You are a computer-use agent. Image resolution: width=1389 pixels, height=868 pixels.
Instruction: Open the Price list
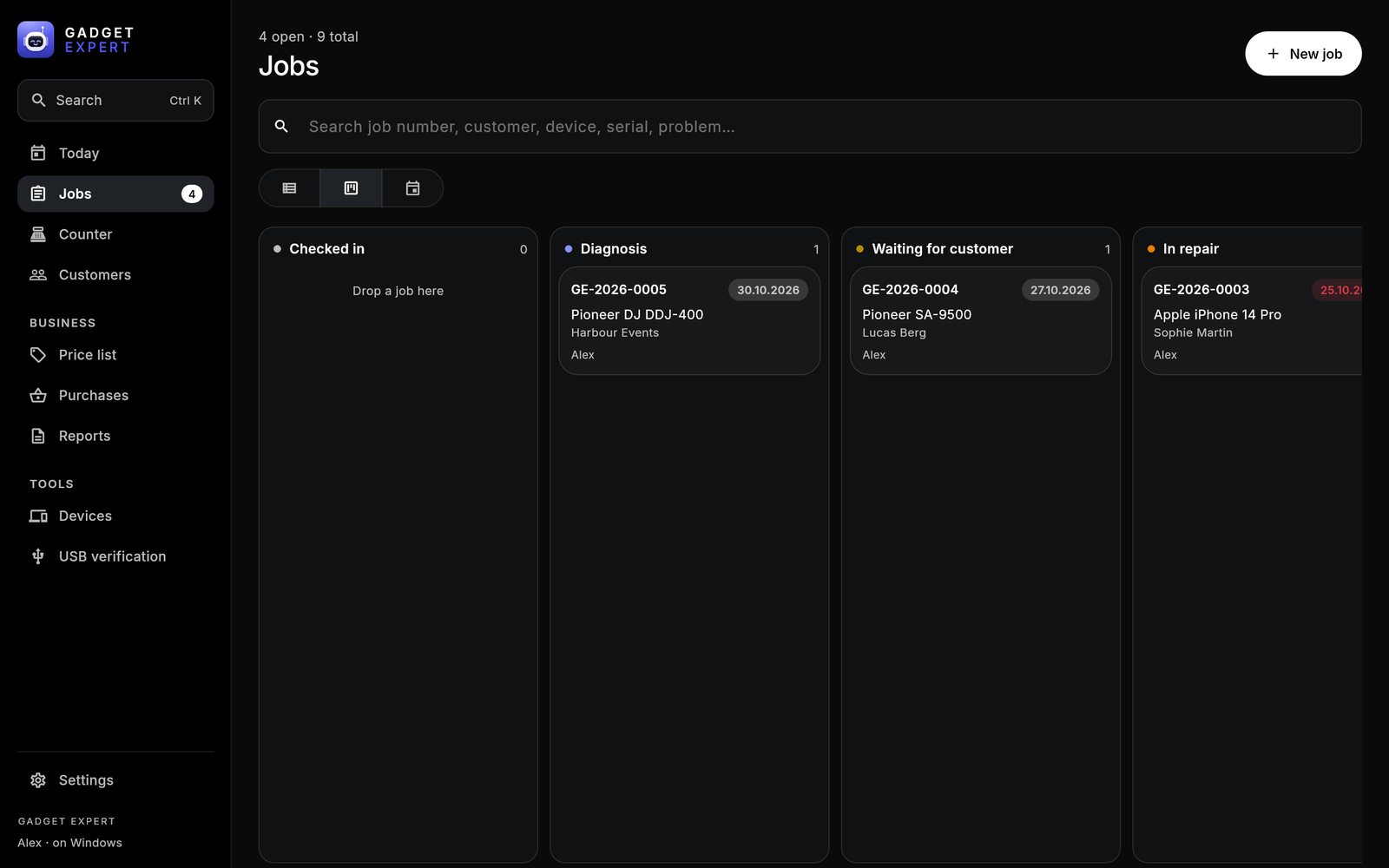point(115,355)
